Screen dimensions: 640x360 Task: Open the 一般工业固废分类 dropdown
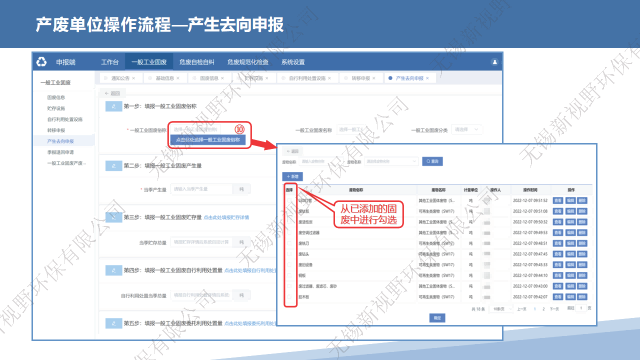pyautogui.click(x=467, y=130)
